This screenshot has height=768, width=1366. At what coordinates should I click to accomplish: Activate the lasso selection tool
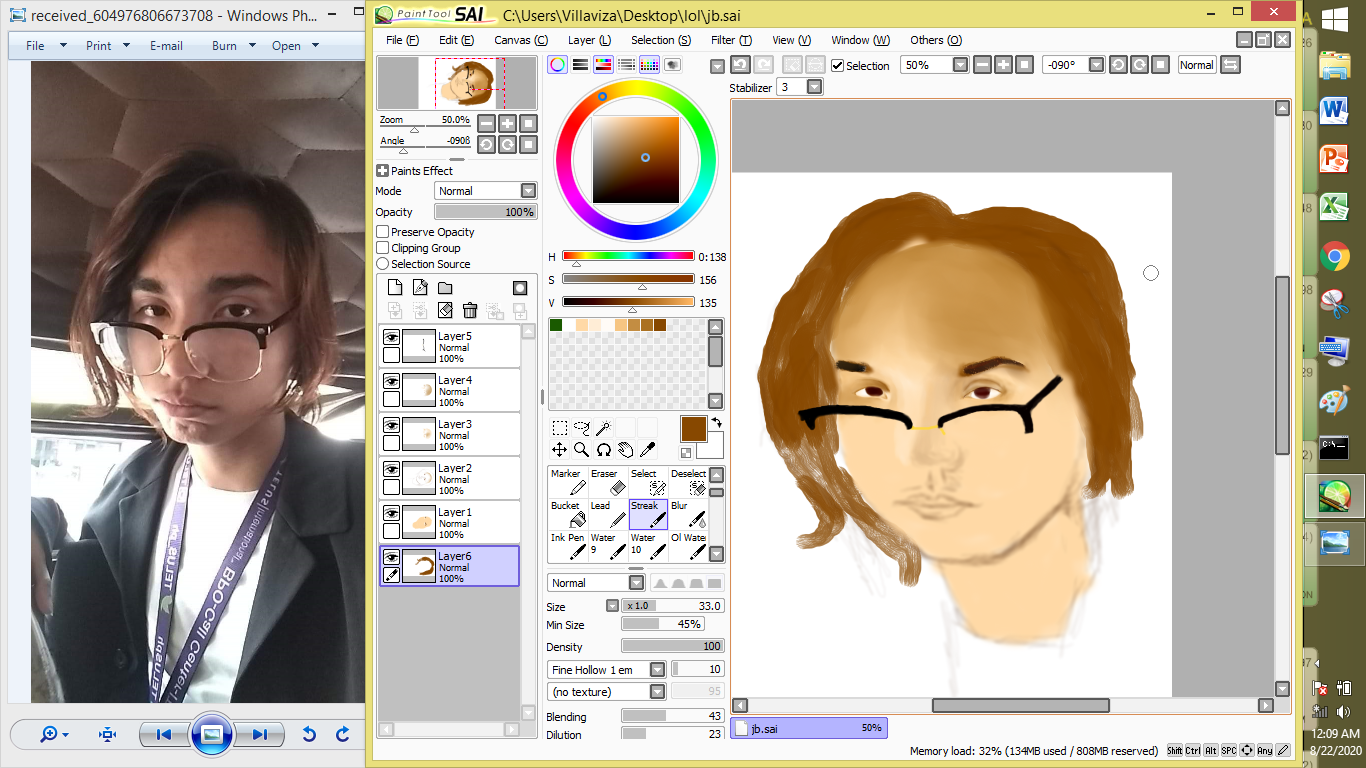[x=582, y=428]
